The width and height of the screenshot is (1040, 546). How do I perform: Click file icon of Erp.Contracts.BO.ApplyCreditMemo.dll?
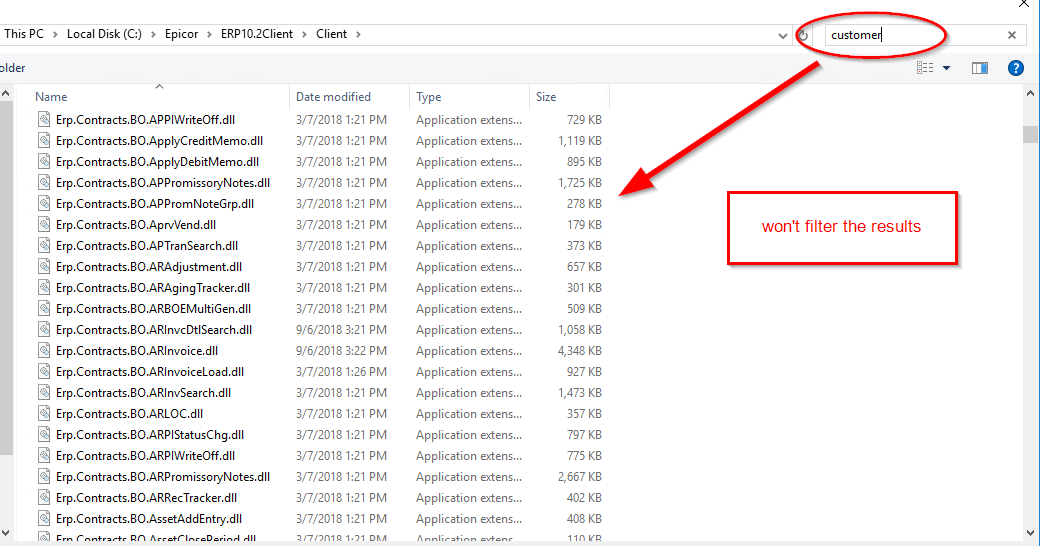point(44,141)
